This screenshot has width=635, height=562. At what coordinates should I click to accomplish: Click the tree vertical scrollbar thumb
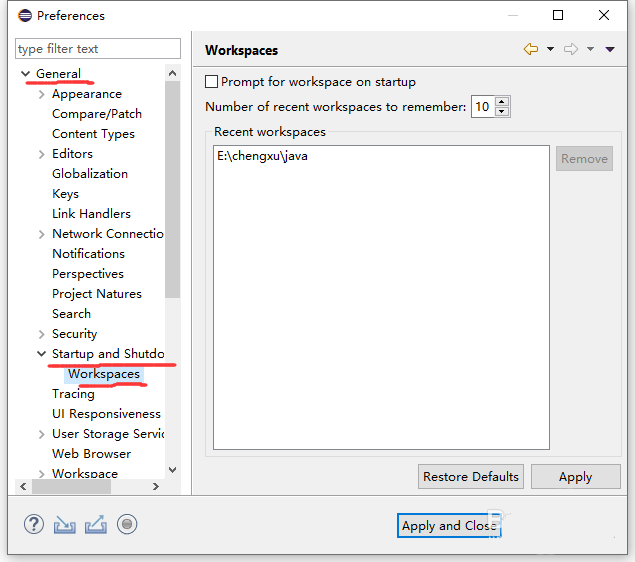[173, 189]
